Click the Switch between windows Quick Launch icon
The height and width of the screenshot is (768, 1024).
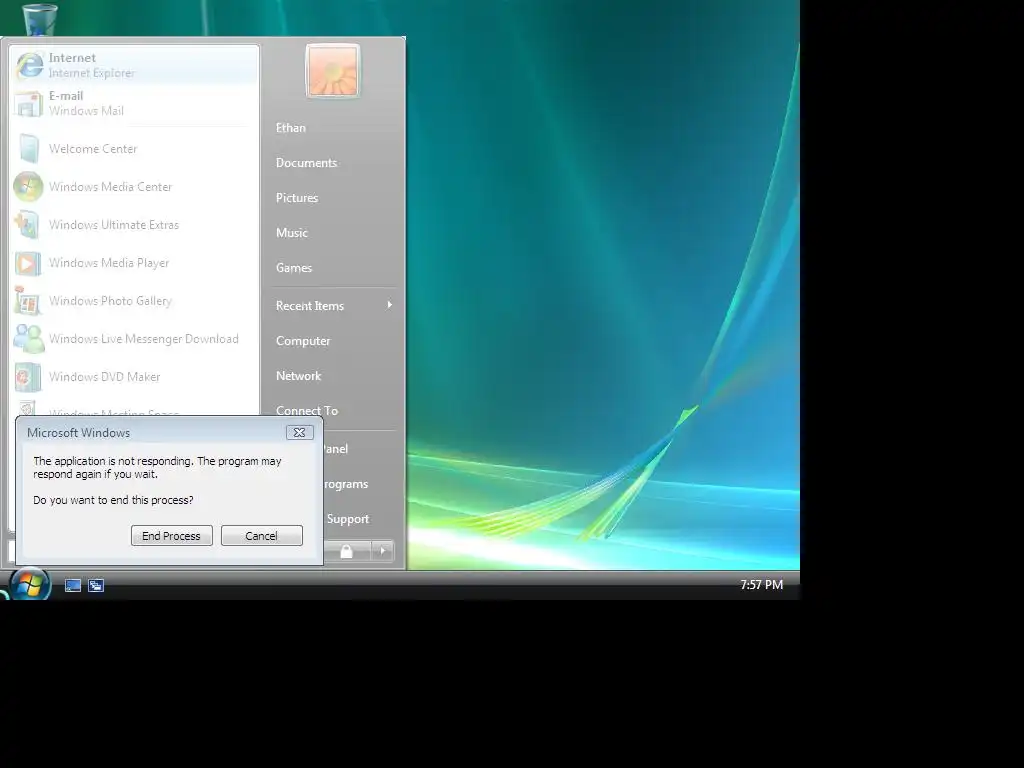(96, 586)
